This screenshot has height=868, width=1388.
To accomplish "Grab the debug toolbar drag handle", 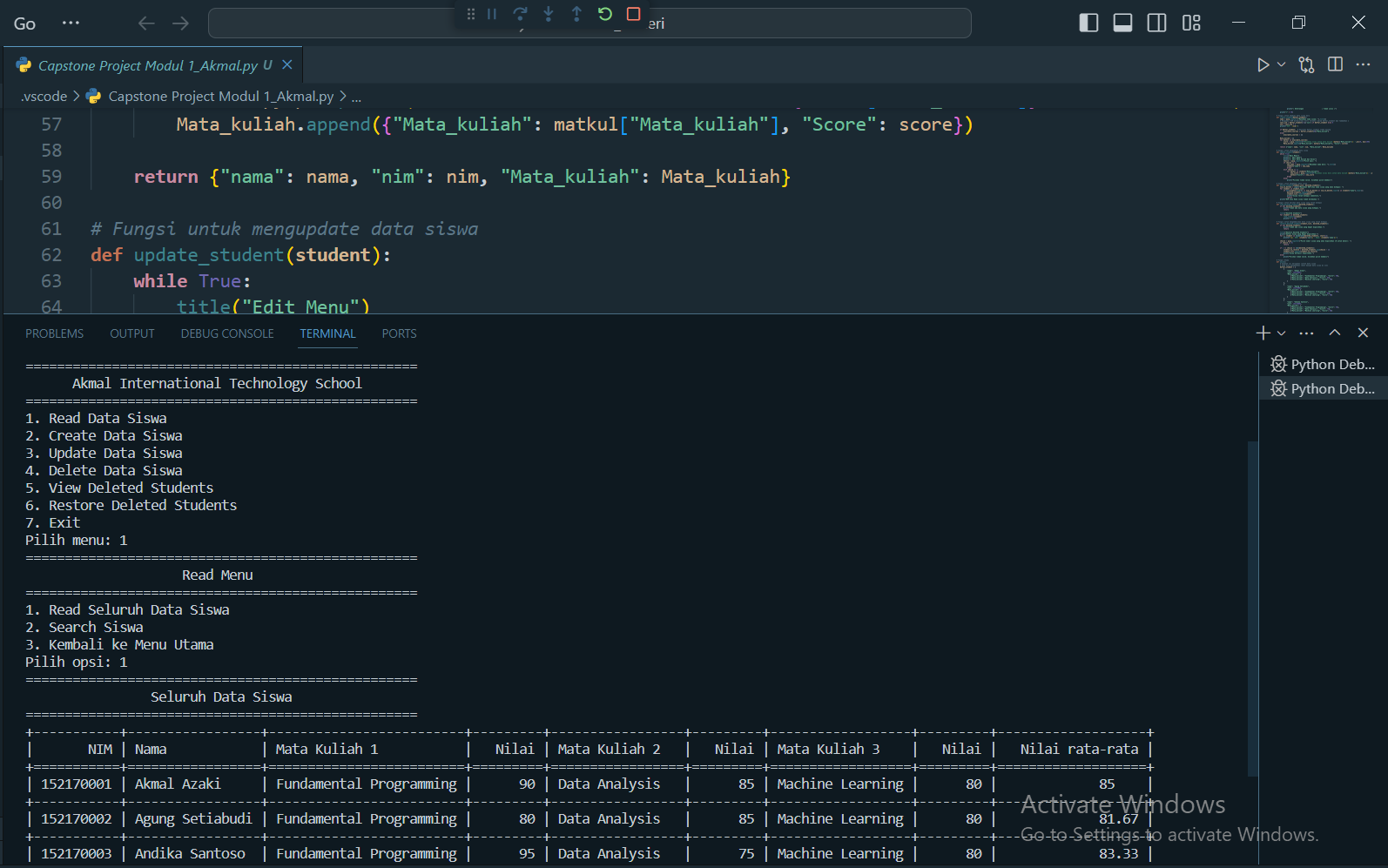I will [x=471, y=14].
